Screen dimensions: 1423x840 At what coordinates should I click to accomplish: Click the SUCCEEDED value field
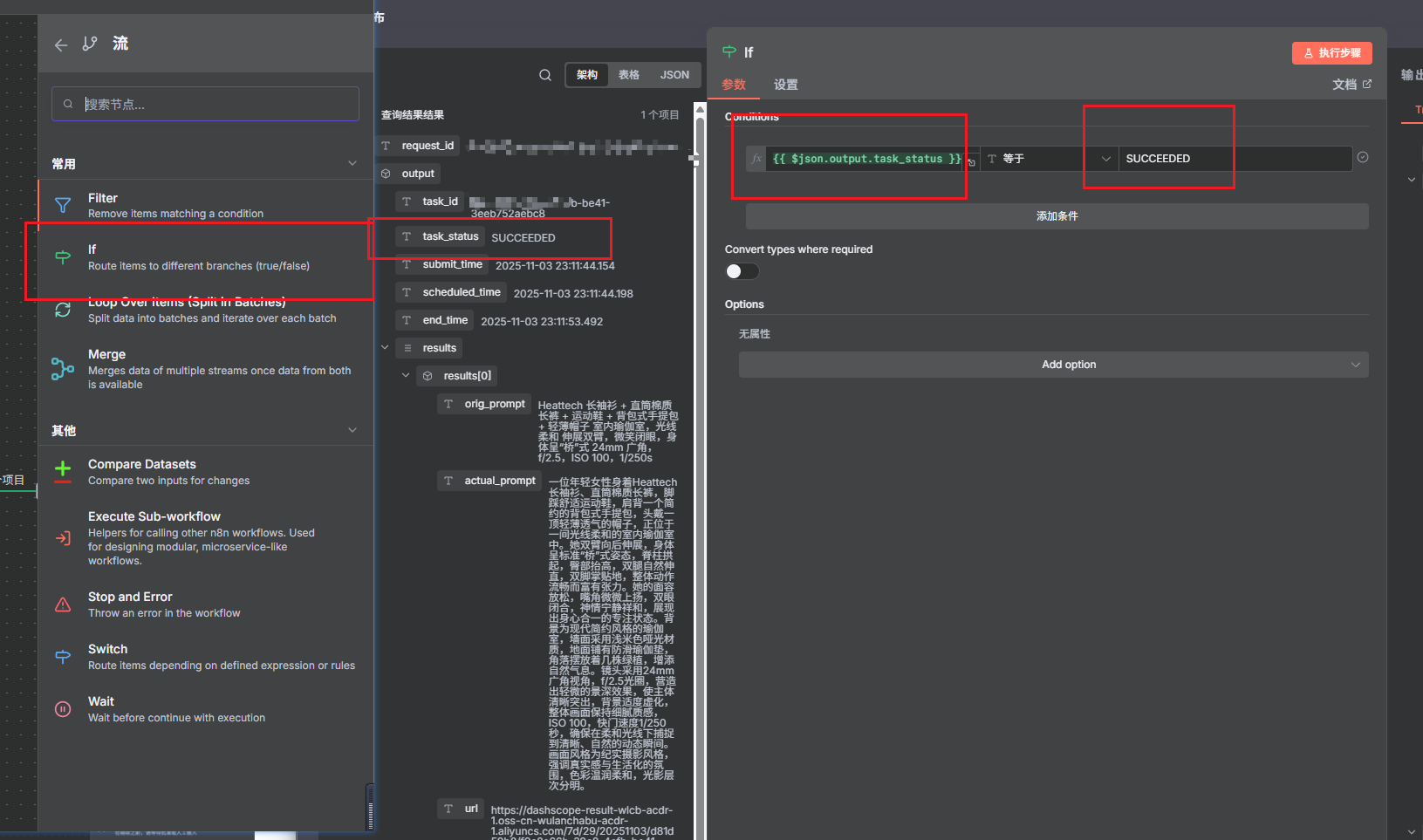[x=1235, y=159]
